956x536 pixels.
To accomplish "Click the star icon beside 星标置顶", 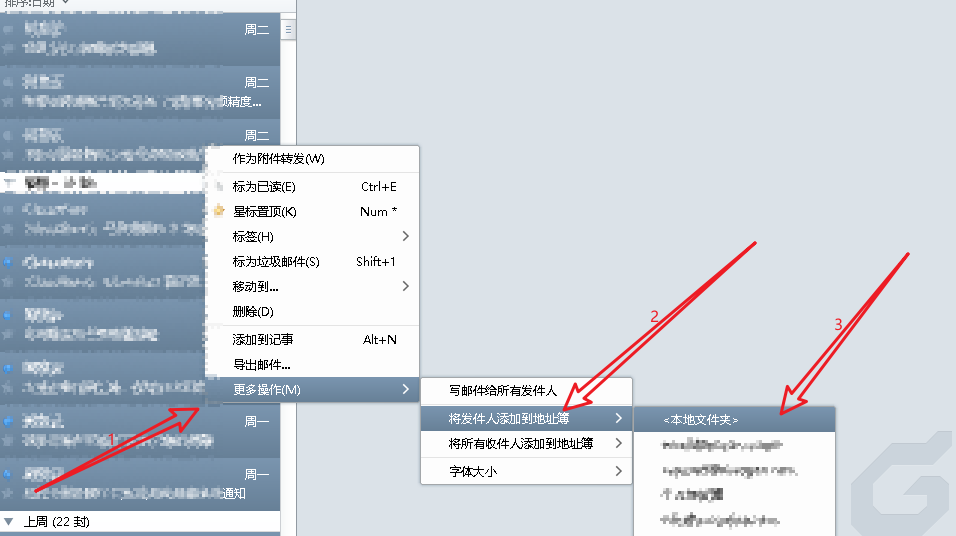I will coord(220,211).
